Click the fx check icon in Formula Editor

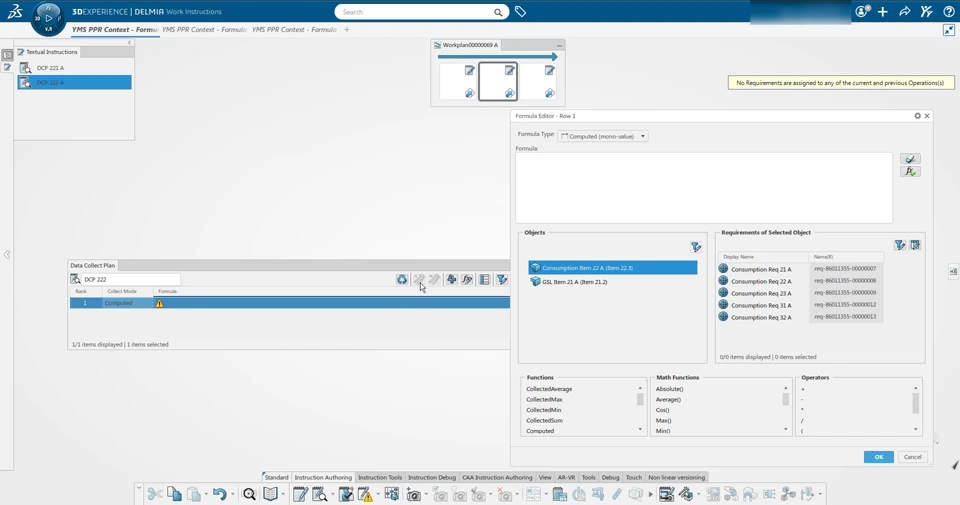click(x=910, y=172)
